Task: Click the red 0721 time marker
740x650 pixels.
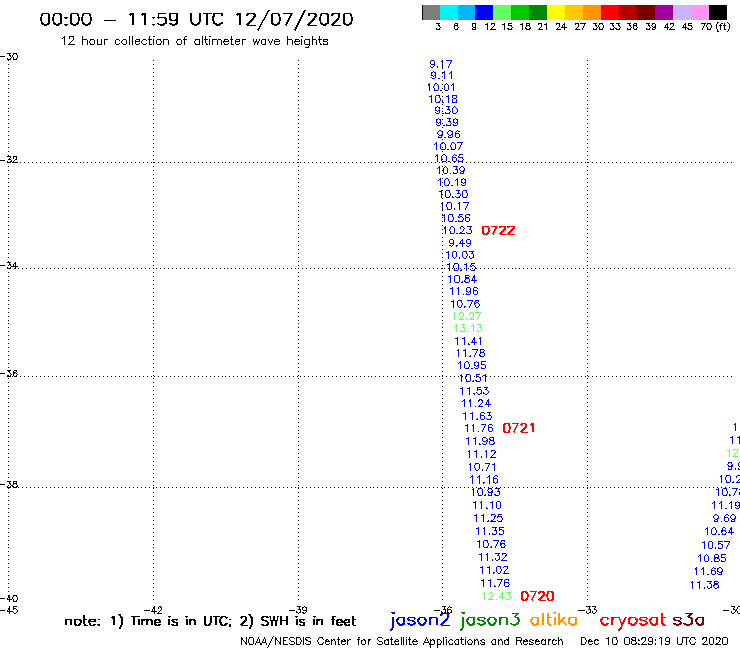Action: (519, 428)
